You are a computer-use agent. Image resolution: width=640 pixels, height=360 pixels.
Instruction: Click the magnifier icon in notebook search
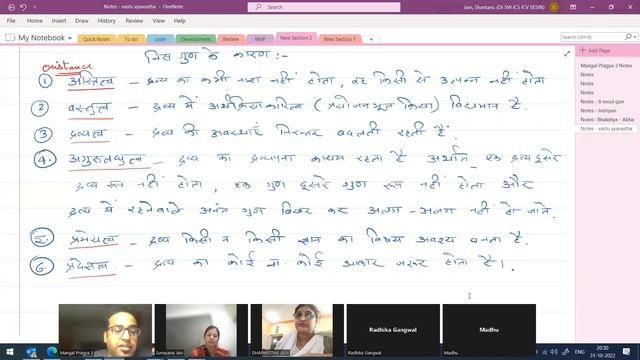[628, 37]
